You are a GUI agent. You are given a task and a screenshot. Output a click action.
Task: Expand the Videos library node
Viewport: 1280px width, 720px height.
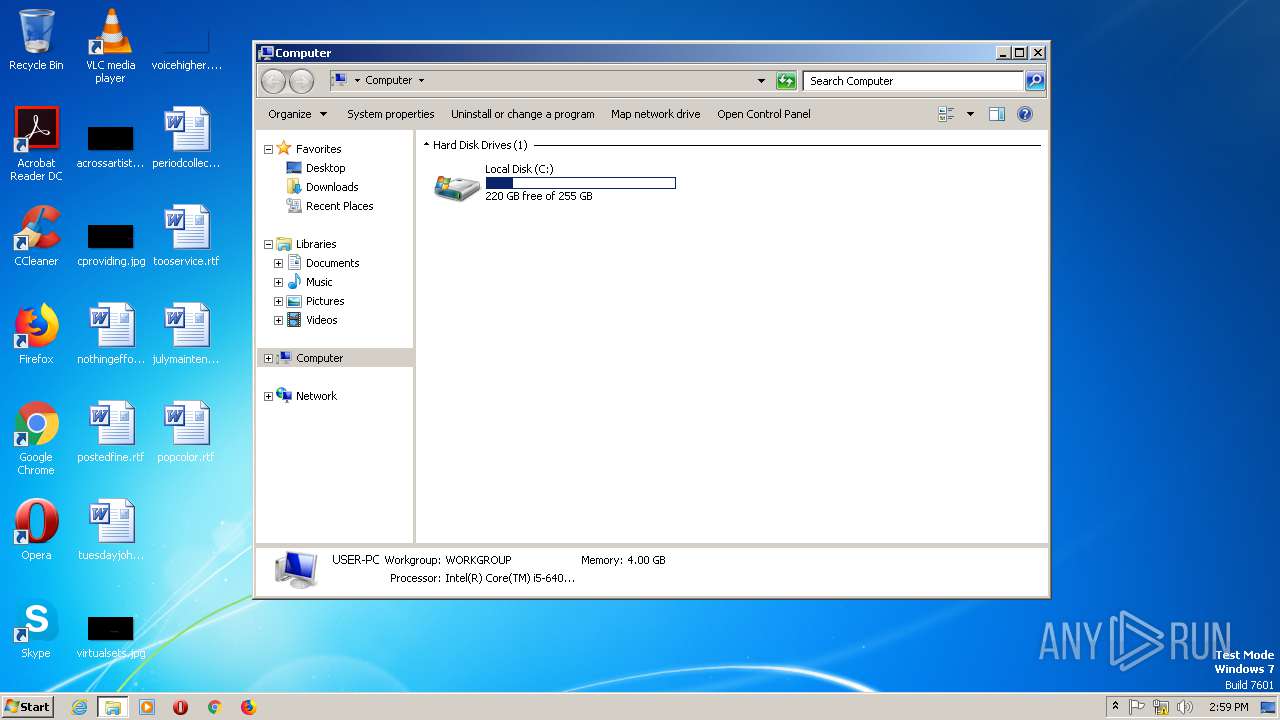278,320
